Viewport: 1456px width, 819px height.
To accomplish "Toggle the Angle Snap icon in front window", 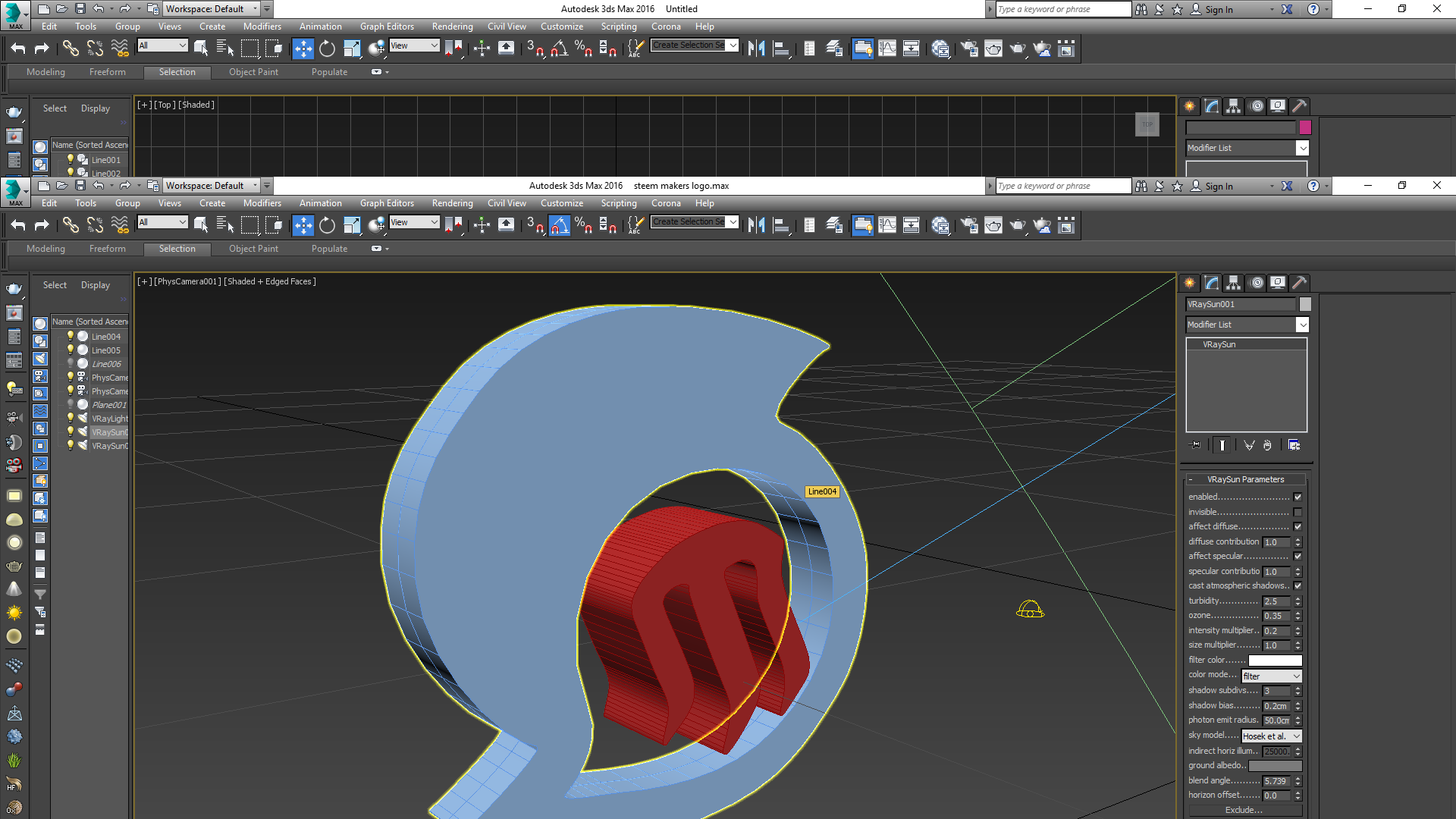I will point(559,225).
